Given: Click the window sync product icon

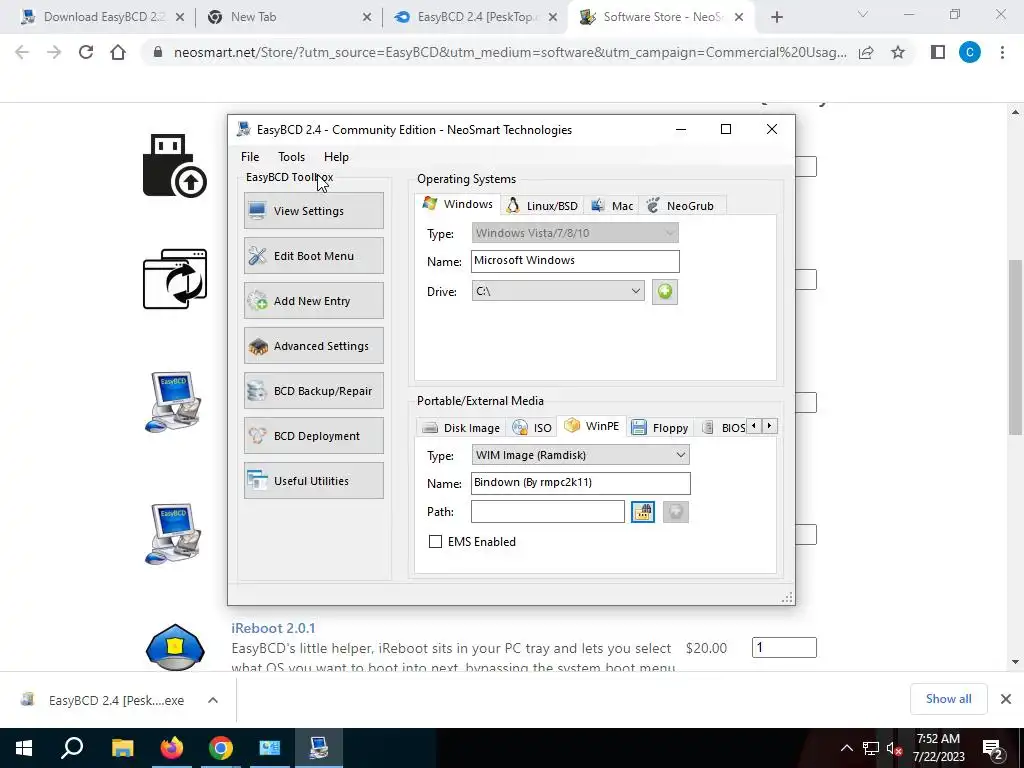Looking at the screenshot, I should click(174, 279).
